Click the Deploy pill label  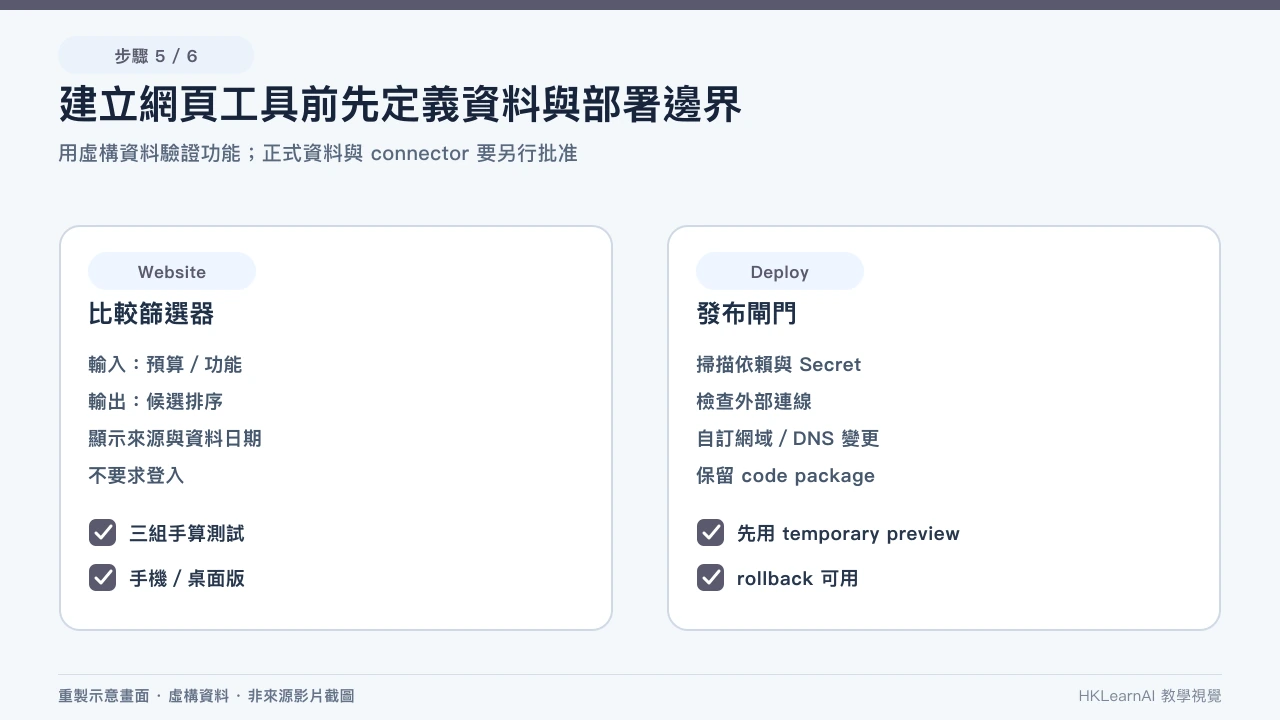(780, 271)
